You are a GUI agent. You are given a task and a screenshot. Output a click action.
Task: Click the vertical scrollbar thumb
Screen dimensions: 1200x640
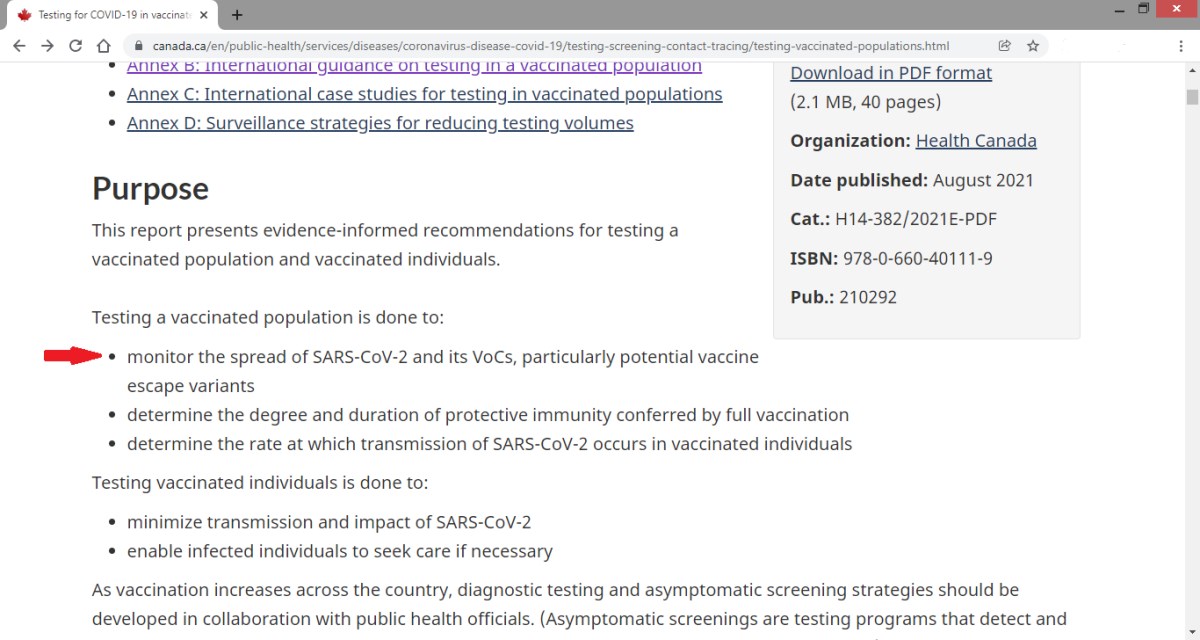pos(1192,97)
